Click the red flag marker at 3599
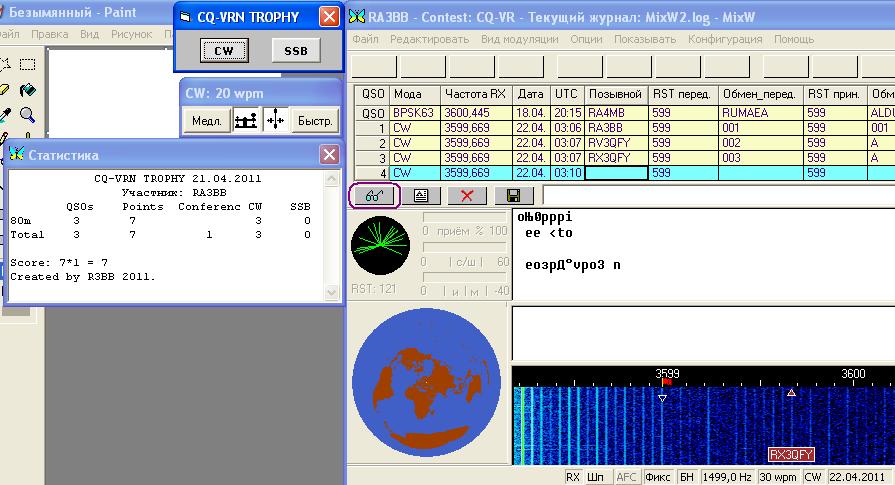Image resolution: width=895 pixels, height=485 pixels. 667,381
